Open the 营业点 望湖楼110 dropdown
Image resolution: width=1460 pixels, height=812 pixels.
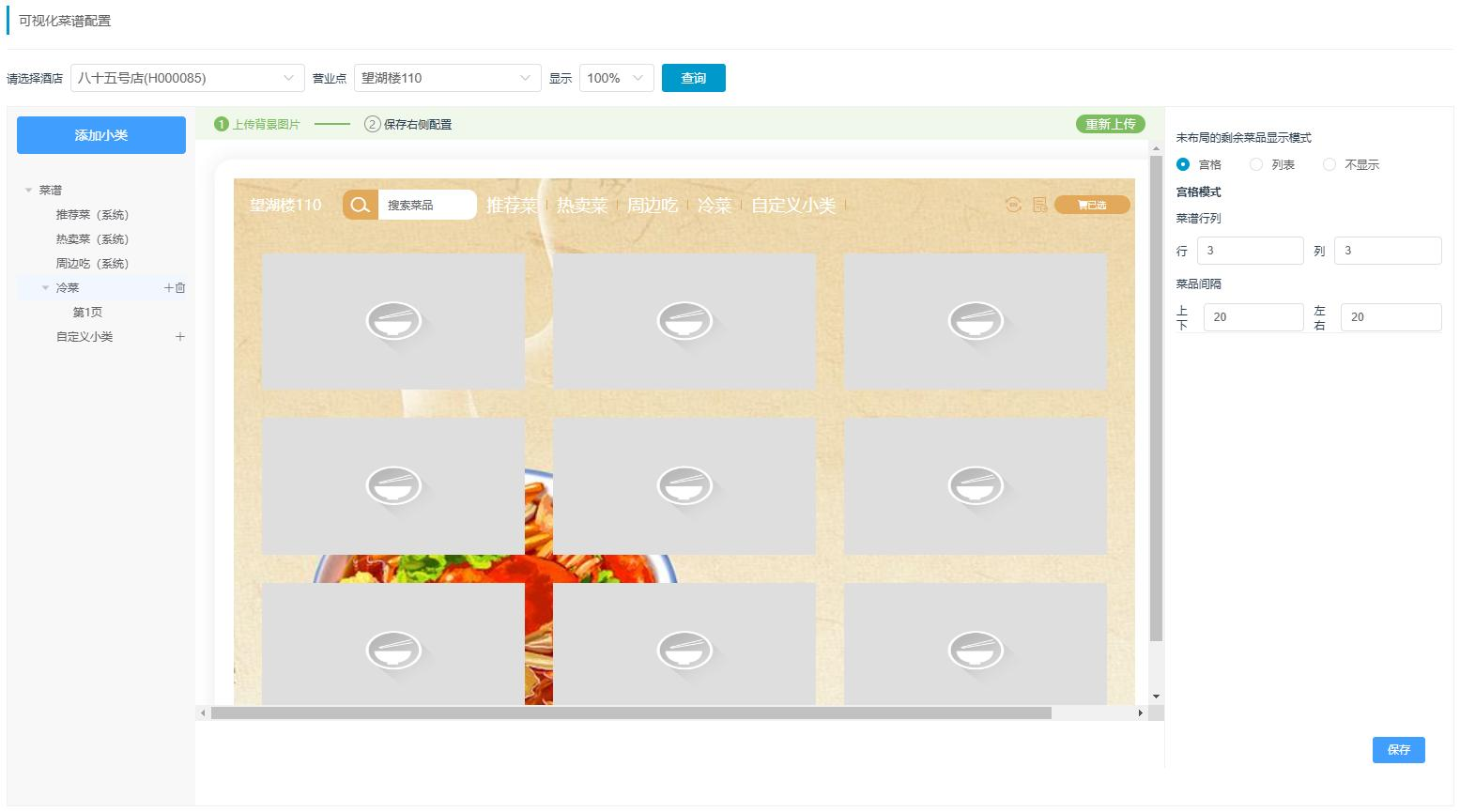tap(448, 78)
